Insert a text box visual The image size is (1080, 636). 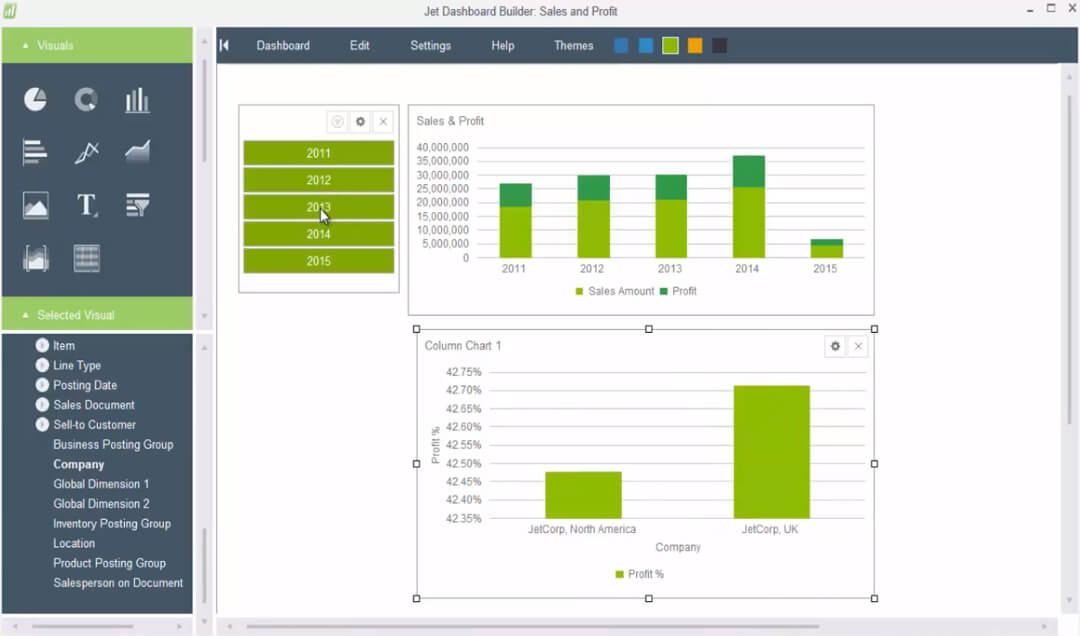(x=87, y=205)
